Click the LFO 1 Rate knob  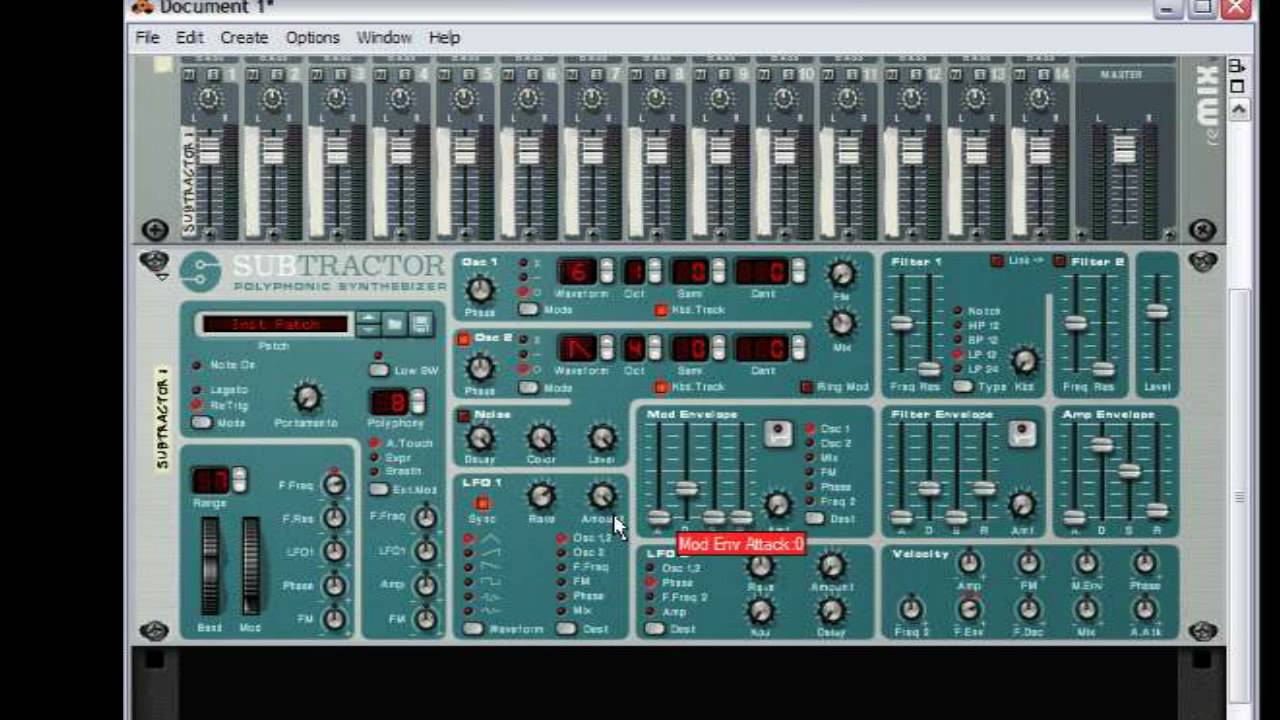tap(541, 496)
